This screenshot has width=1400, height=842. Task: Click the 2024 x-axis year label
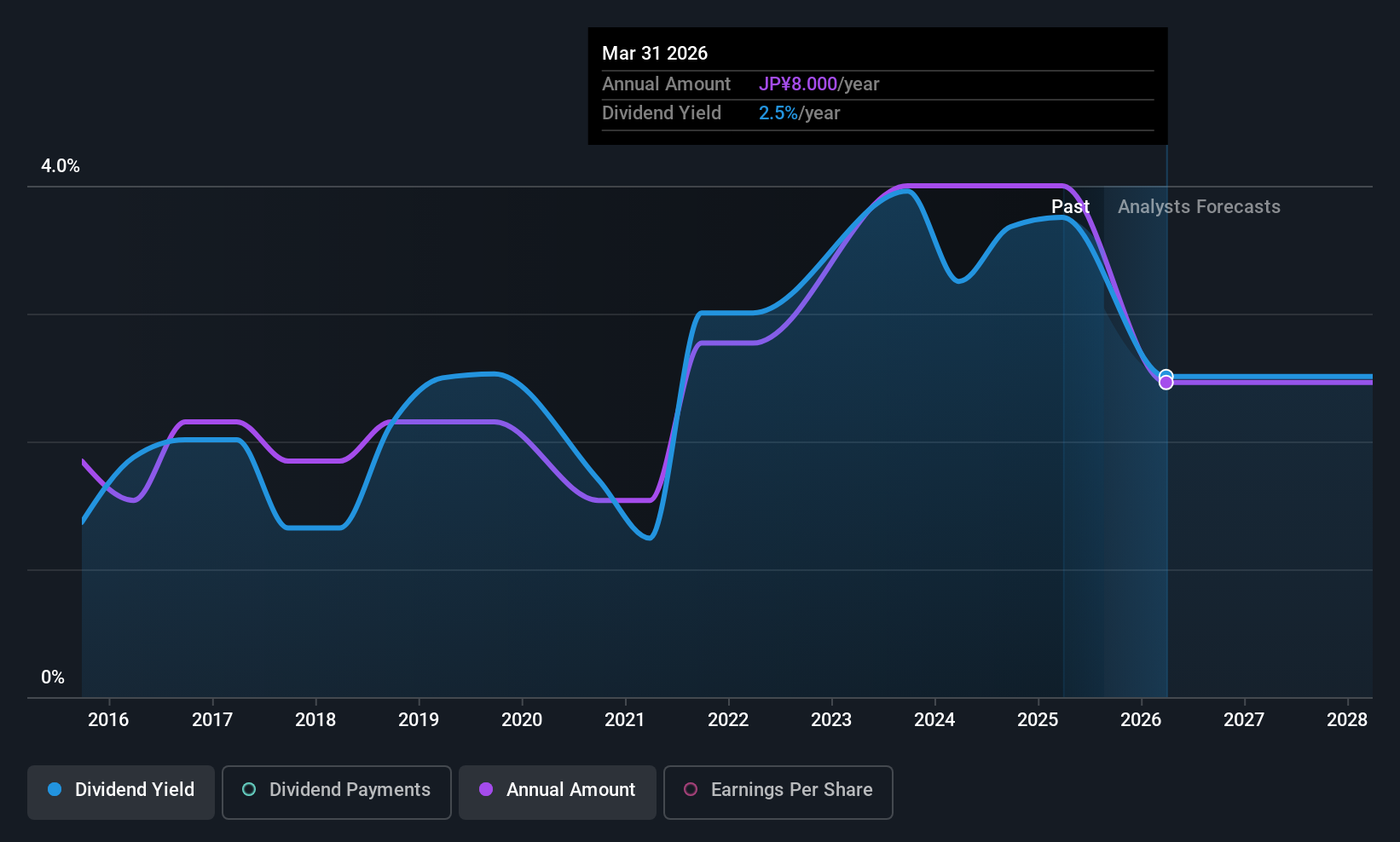pyautogui.click(x=934, y=720)
